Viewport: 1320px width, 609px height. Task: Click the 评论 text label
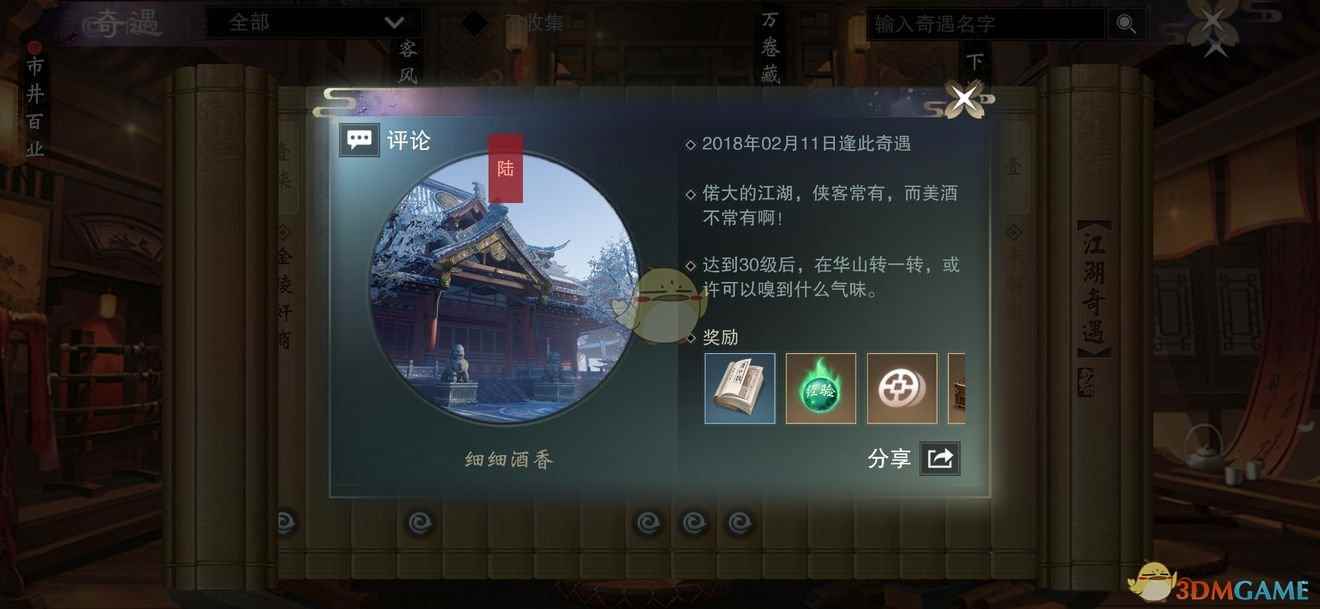pos(409,141)
